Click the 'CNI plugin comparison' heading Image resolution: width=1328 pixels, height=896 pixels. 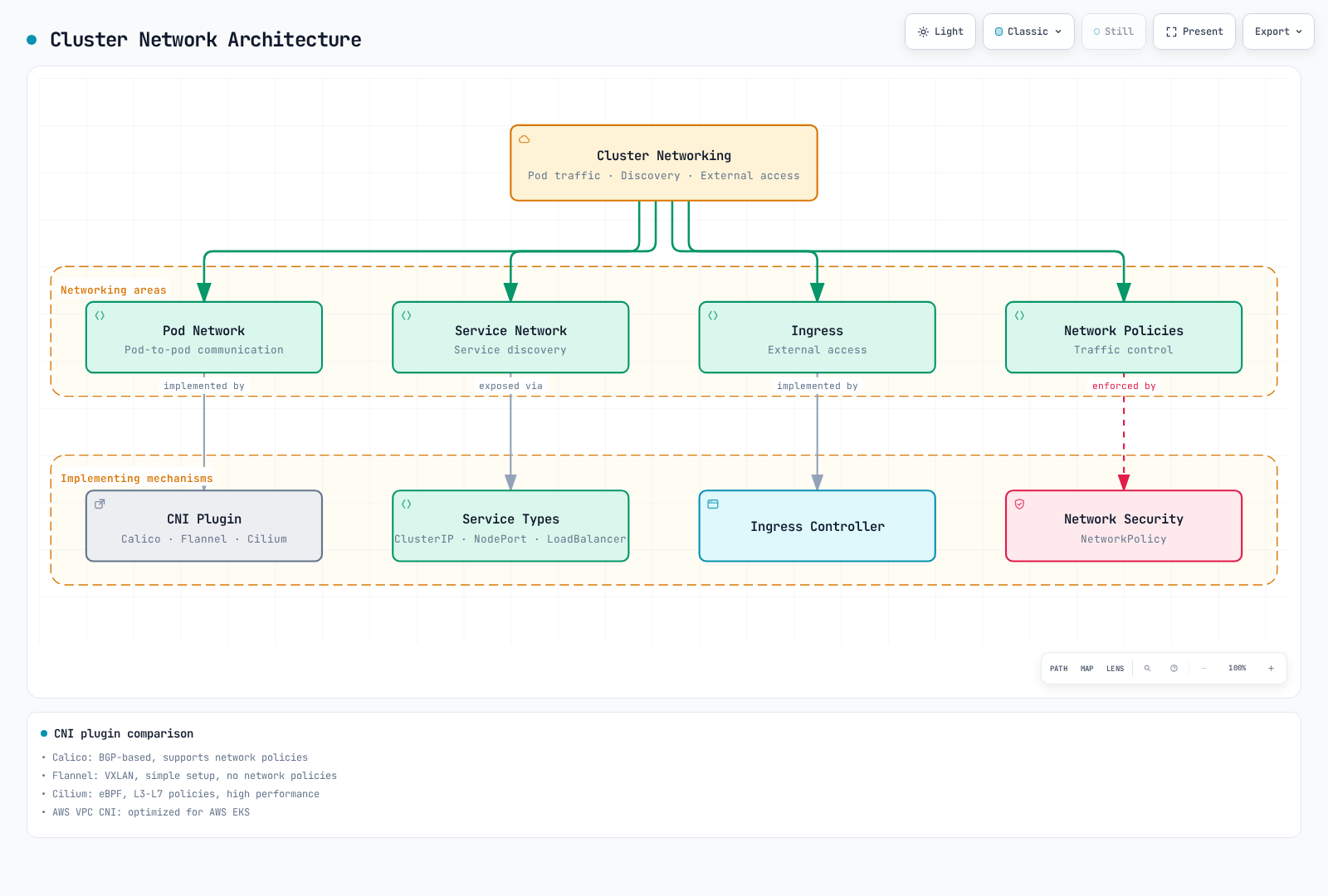(124, 733)
